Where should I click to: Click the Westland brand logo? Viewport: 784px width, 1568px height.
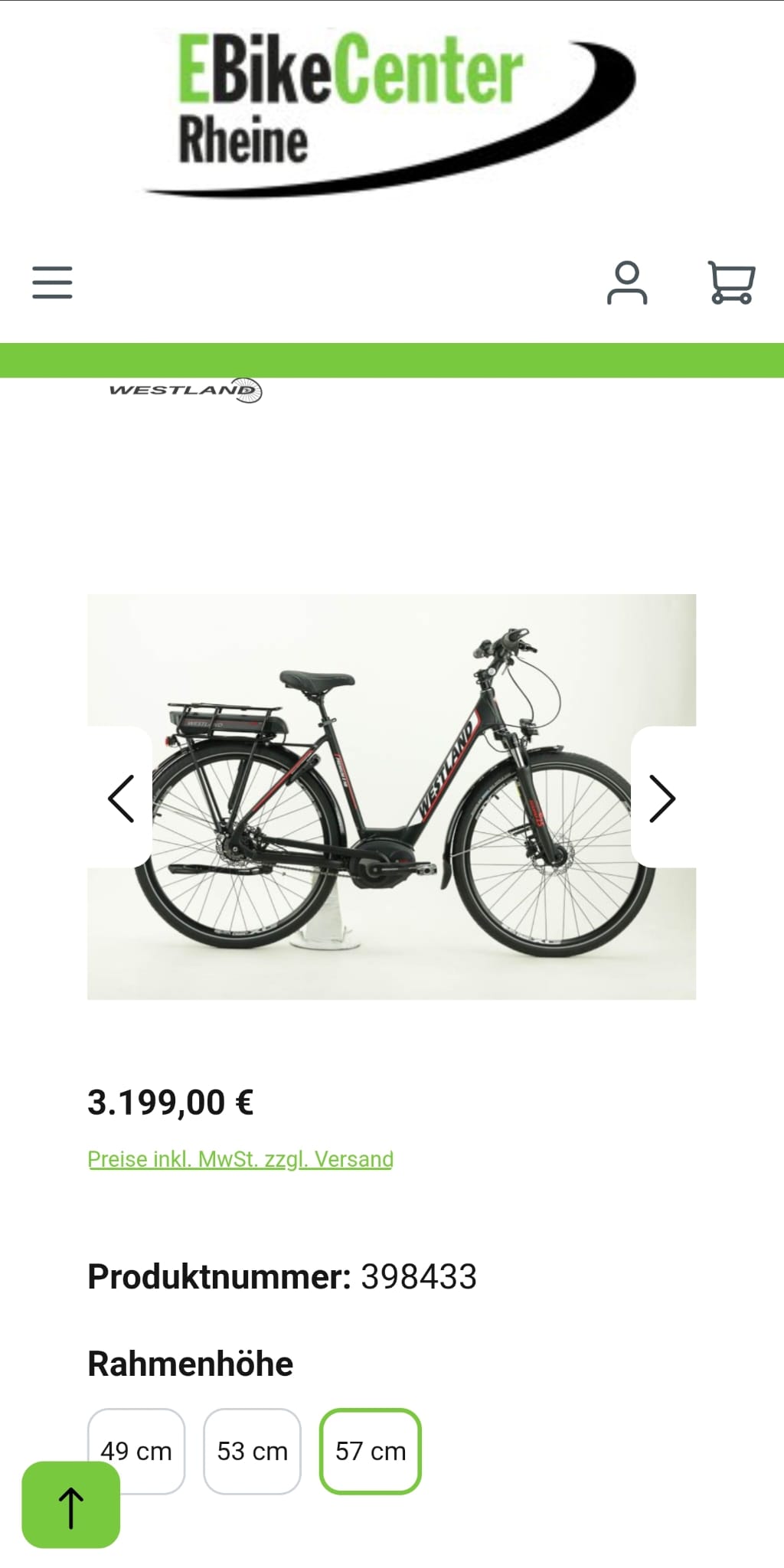click(x=185, y=390)
